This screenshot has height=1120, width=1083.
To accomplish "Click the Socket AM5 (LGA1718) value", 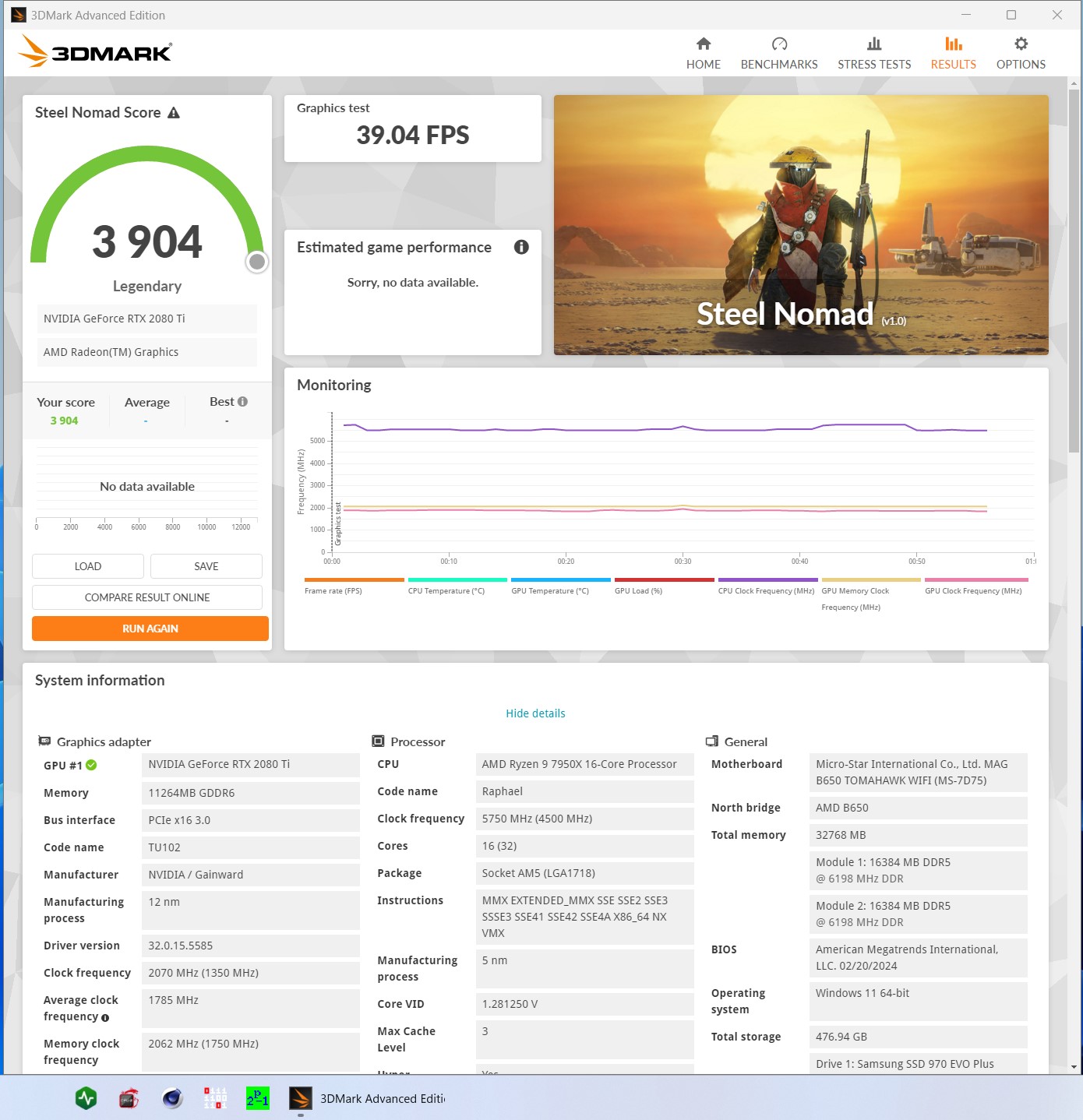I will (x=584, y=873).
